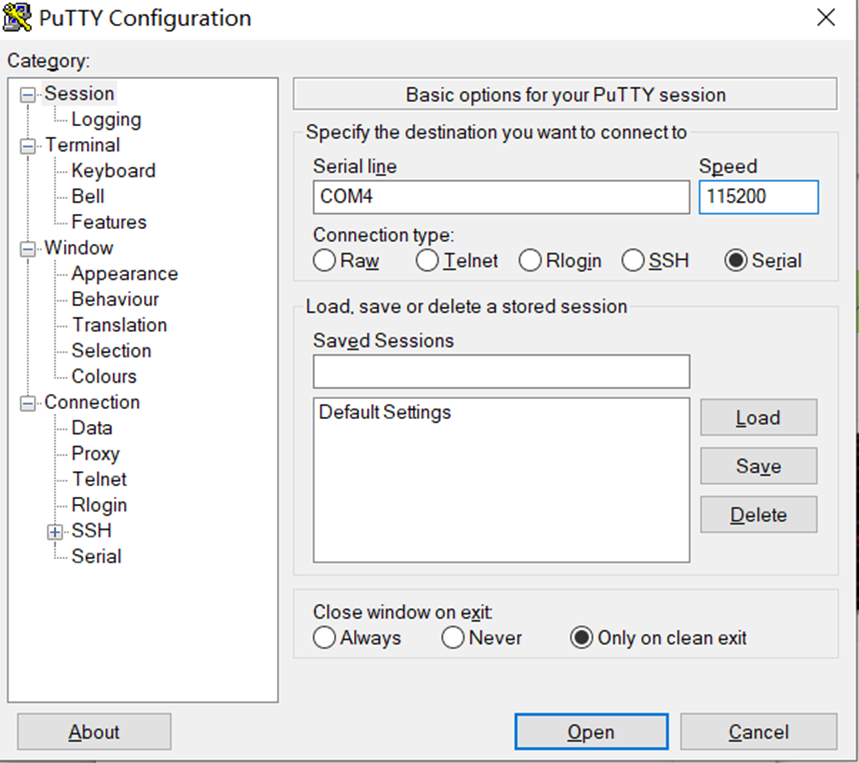The height and width of the screenshot is (763, 859).
Task: Open the Appearance settings panel
Action: [x=125, y=273]
